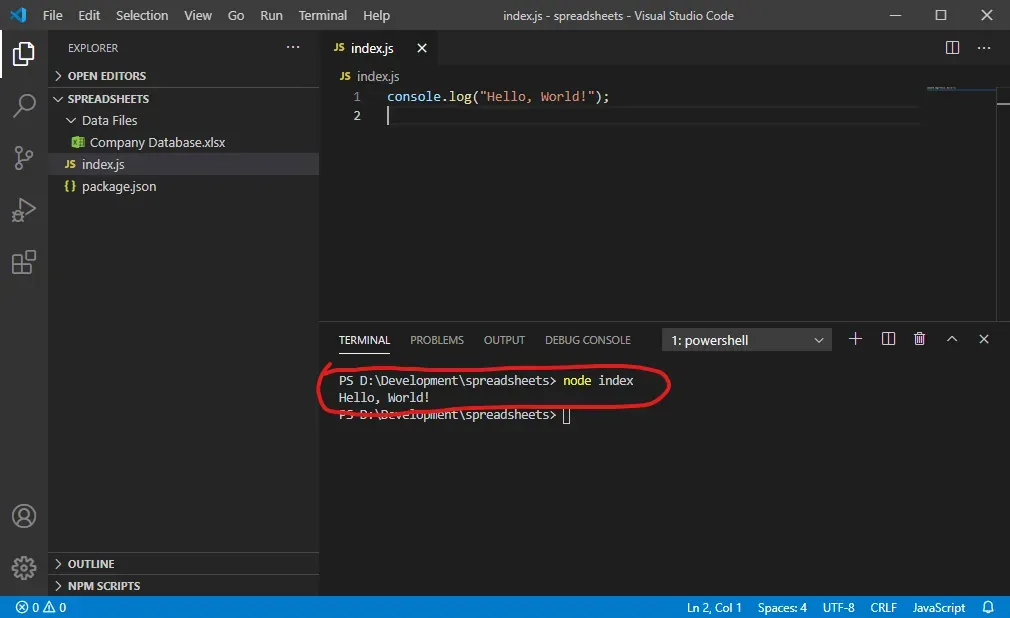Open the Manage settings gear icon

tap(23, 567)
